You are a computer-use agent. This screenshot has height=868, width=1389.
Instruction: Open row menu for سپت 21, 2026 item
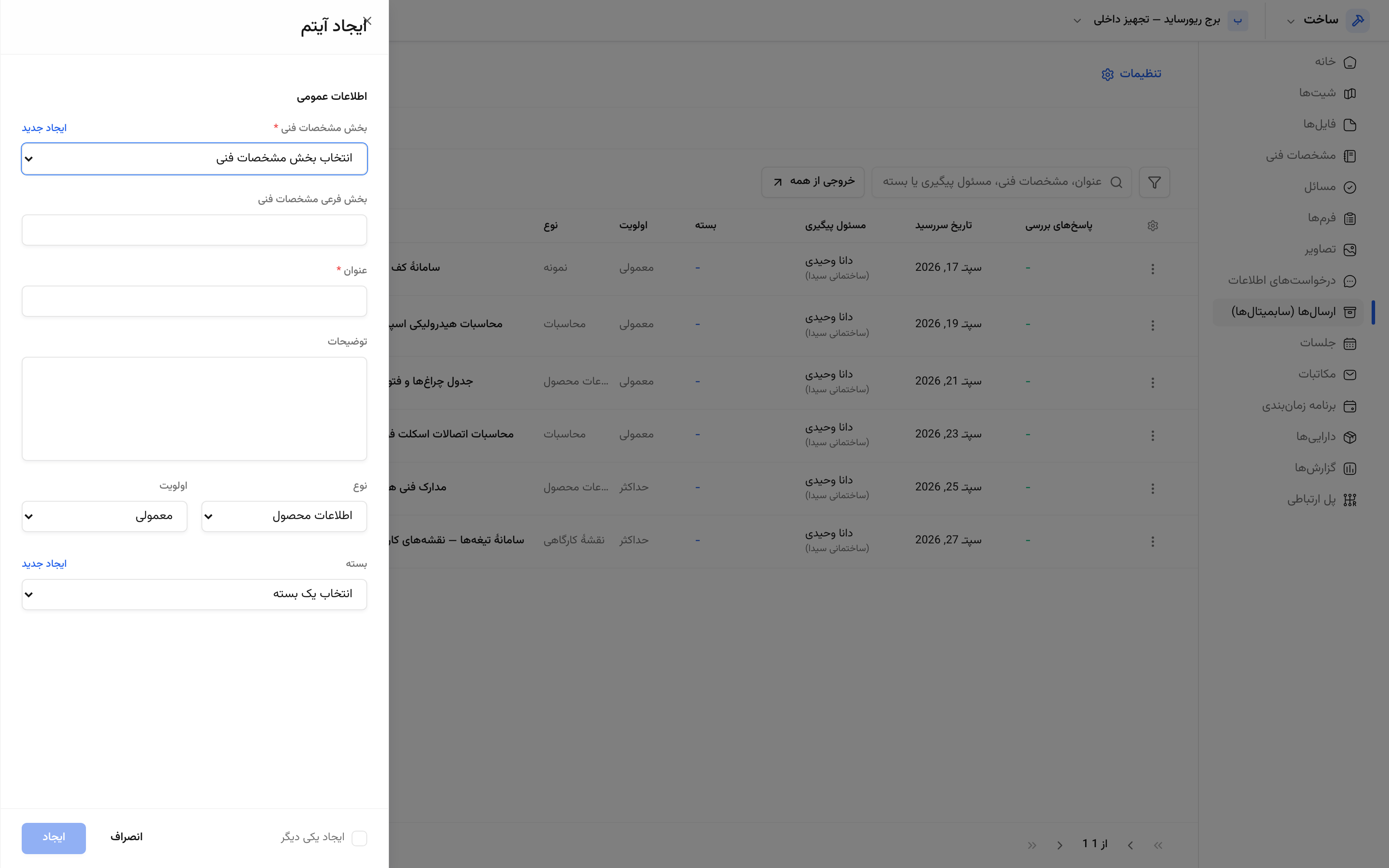(x=1152, y=383)
